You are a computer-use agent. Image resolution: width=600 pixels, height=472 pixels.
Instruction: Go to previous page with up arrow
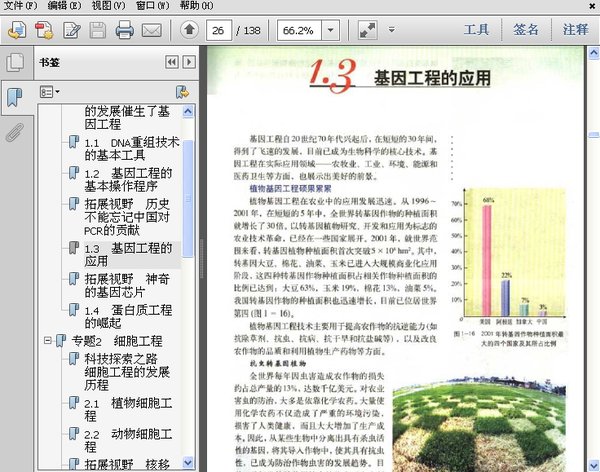(x=189, y=30)
